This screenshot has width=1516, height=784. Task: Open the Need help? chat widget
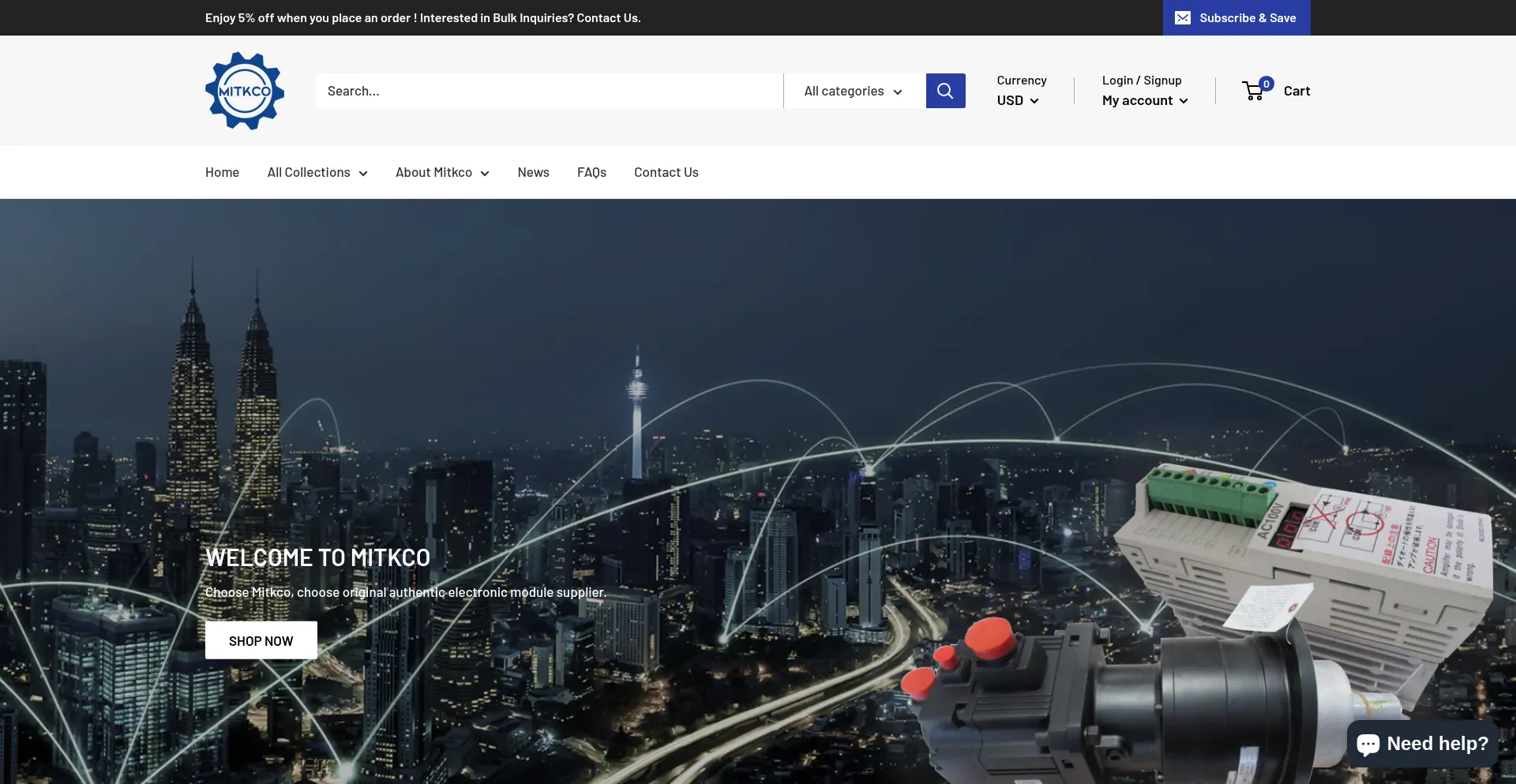1422,744
